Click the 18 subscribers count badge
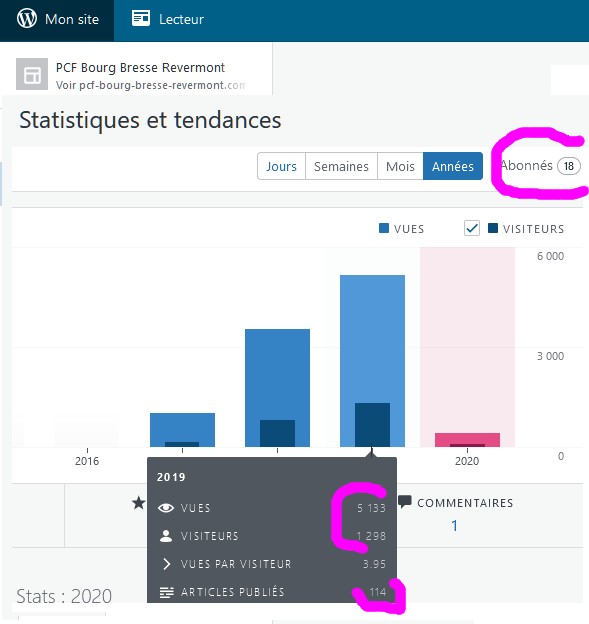 click(569, 166)
